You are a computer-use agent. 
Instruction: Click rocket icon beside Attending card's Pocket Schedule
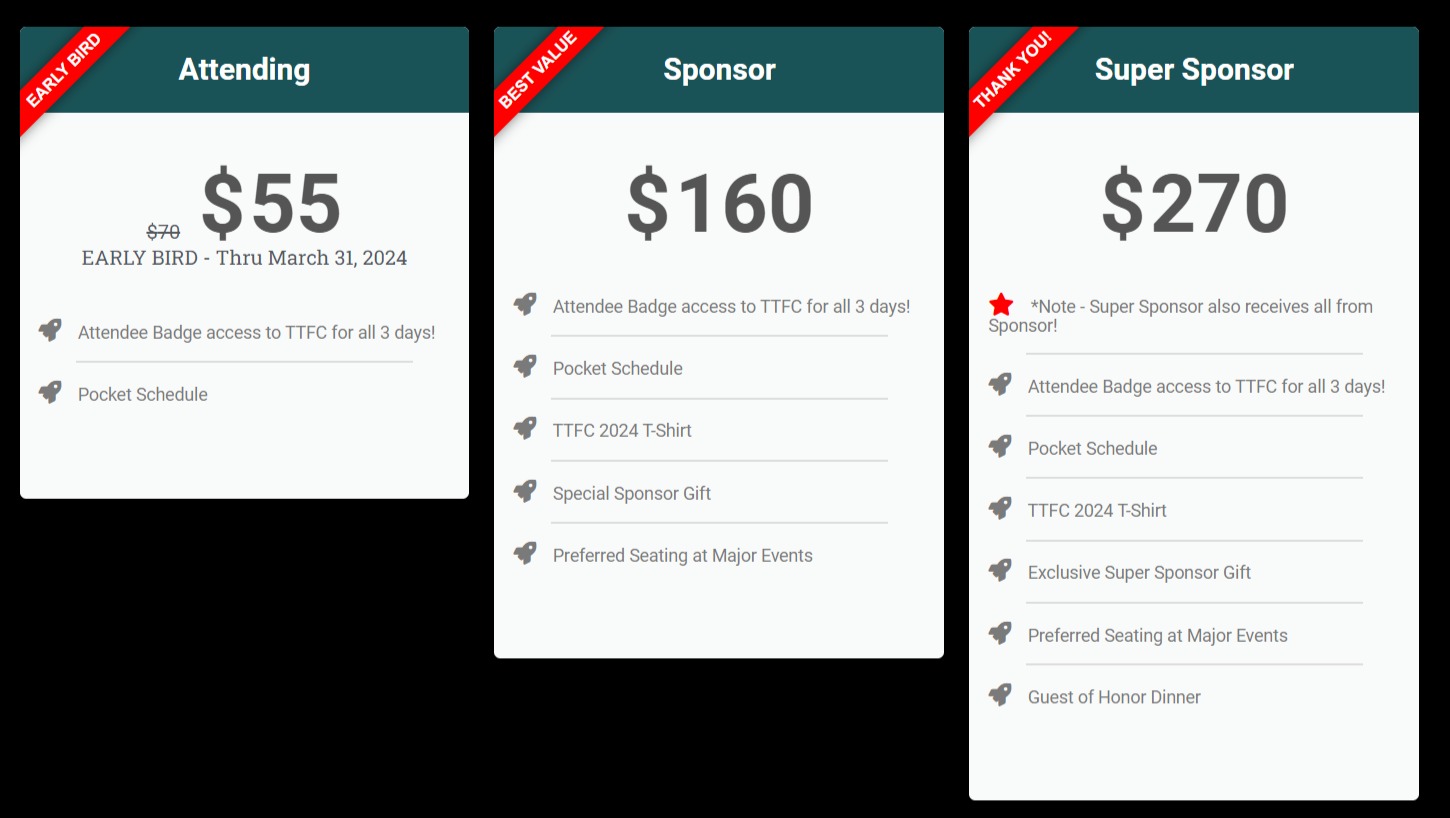pyautogui.click(x=50, y=392)
